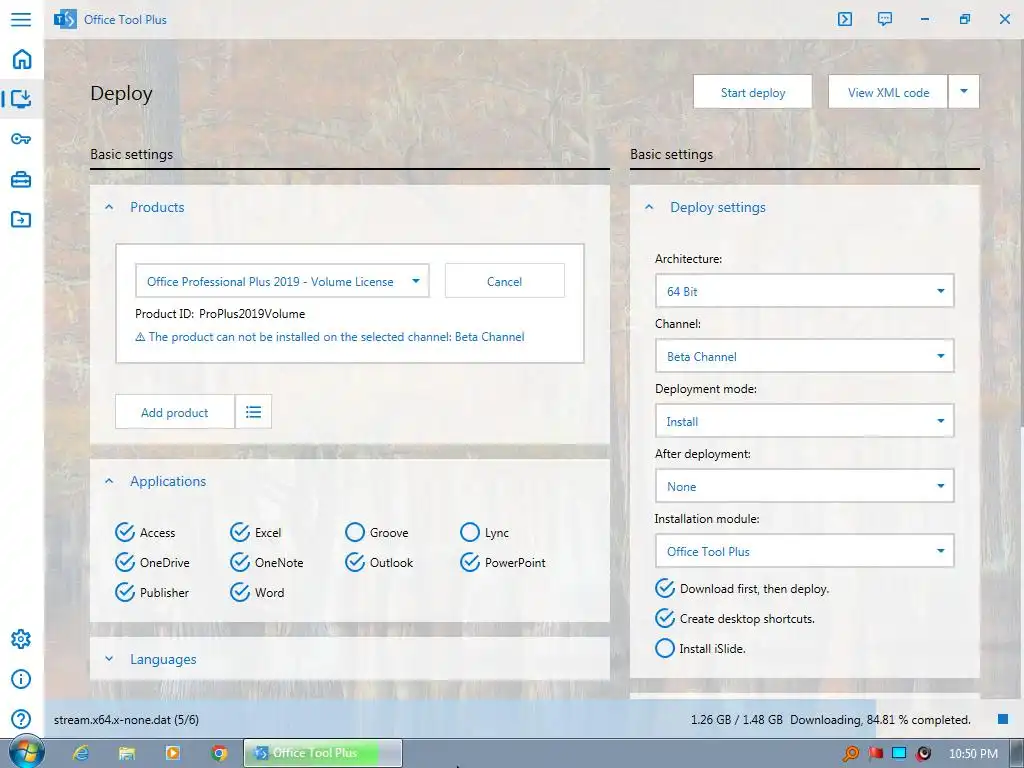Toggle Create desktop shortcuts option
Viewport: 1024px width, 768px height.
[665, 618]
